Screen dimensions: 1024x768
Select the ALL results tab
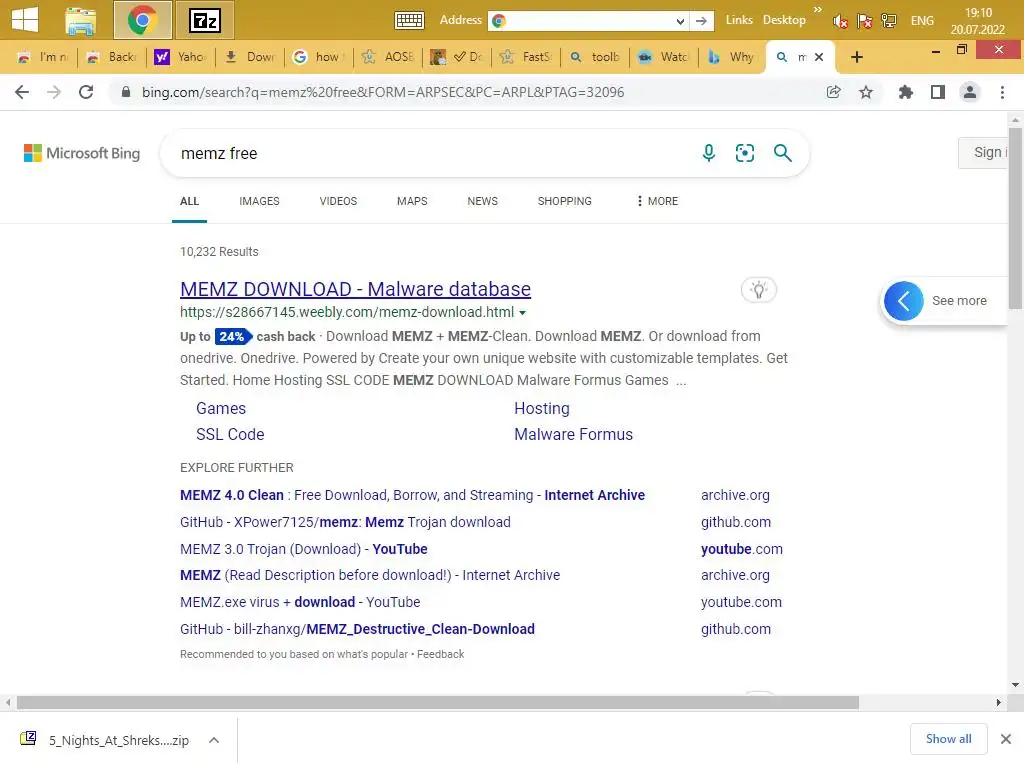coord(189,201)
